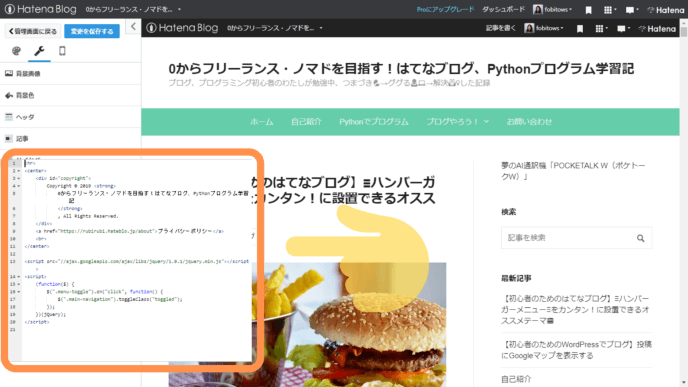Open ダッシュボード in the top bar
Screen dimensions: 688x387
click(503, 9)
